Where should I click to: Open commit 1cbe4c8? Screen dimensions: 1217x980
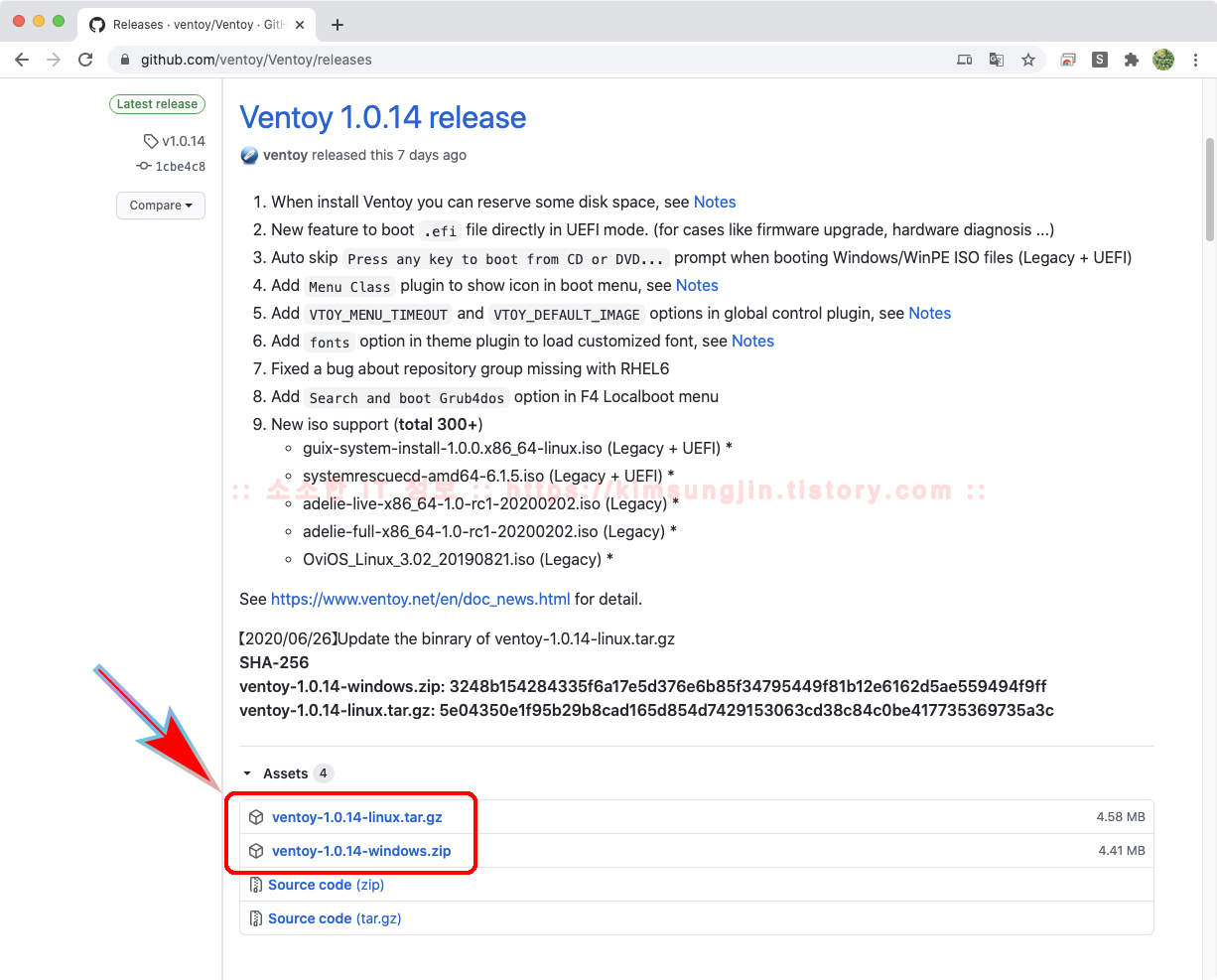[x=180, y=167]
